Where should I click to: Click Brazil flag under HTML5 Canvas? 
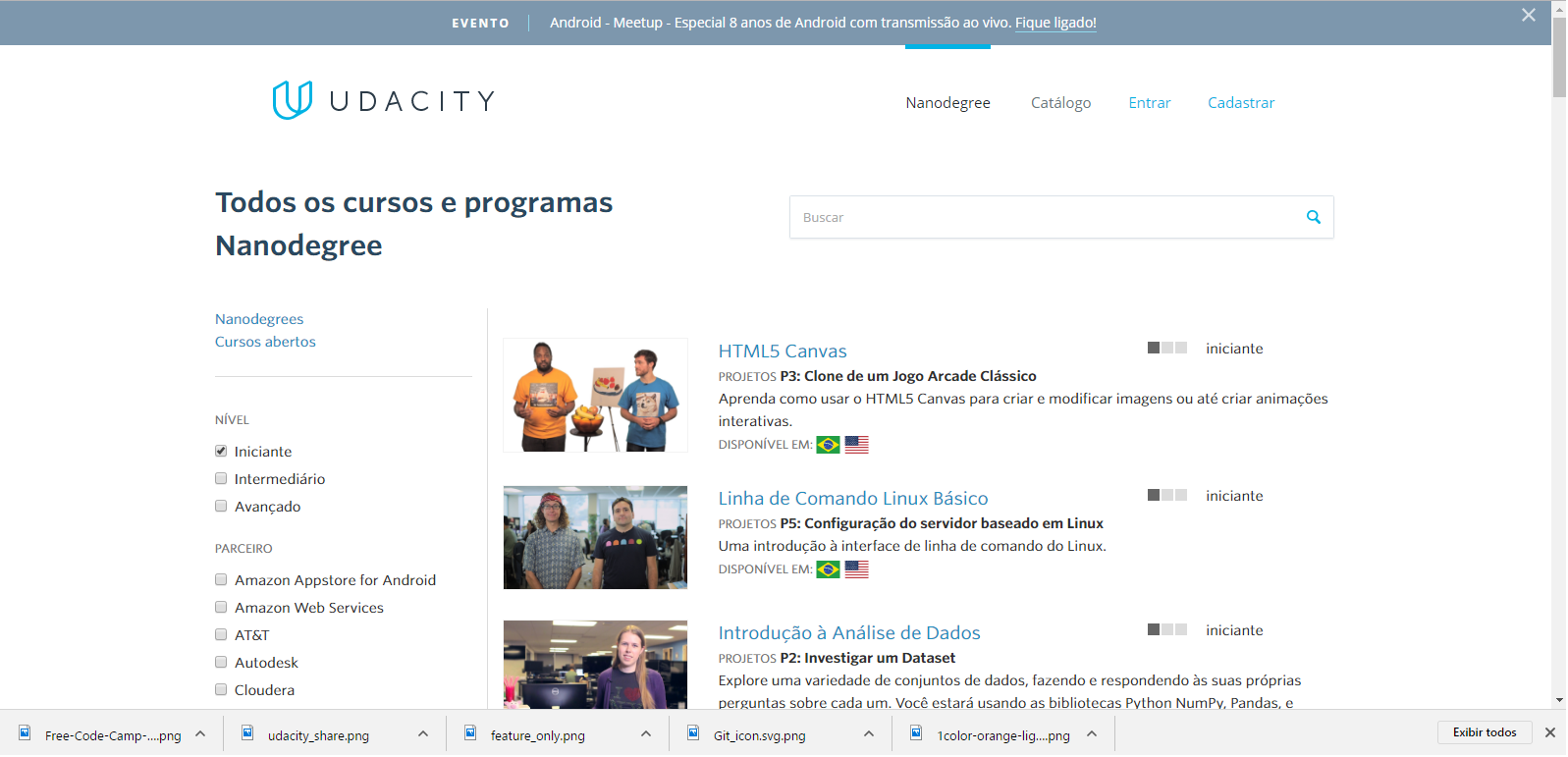click(x=829, y=445)
